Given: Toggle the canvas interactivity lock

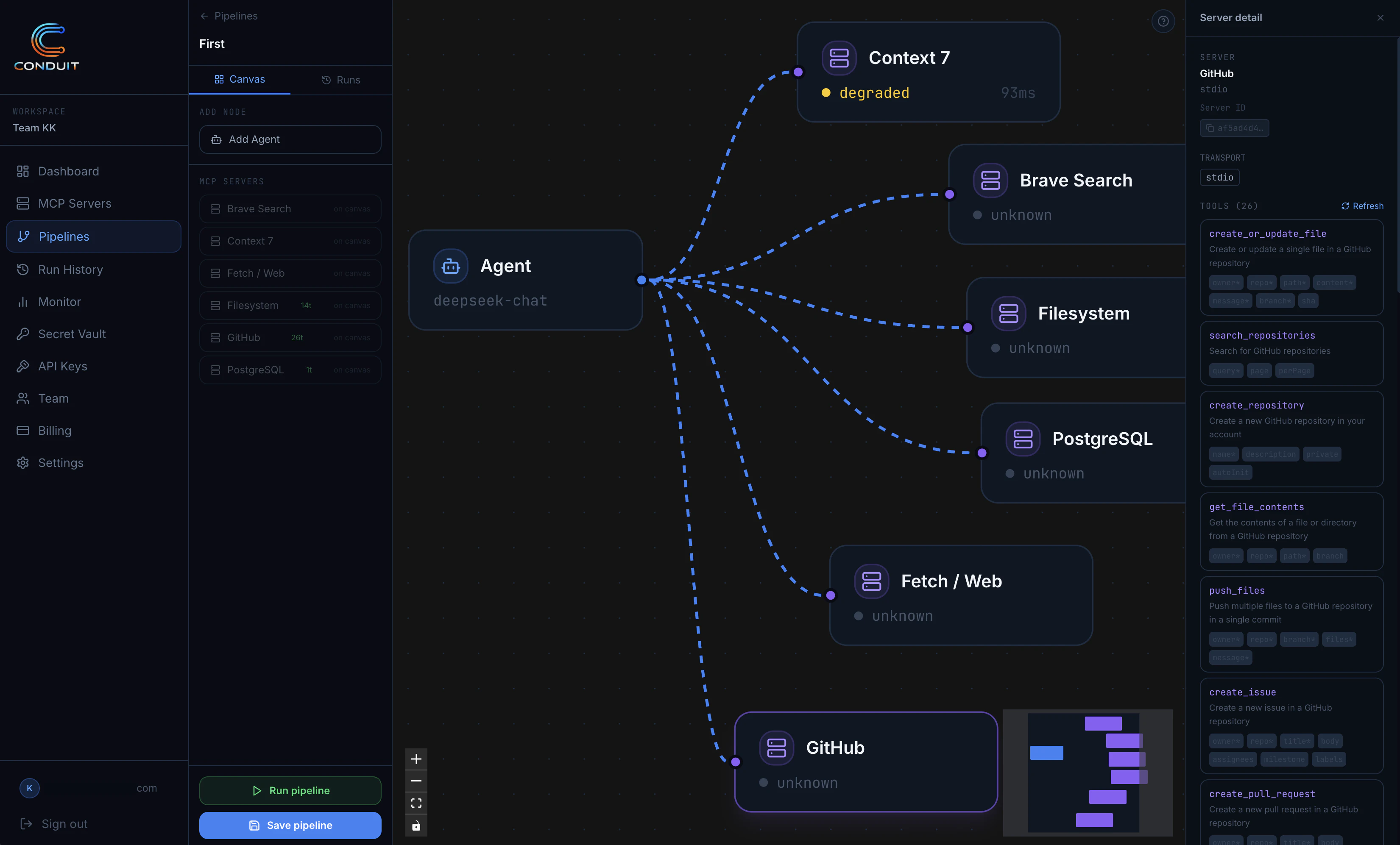Looking at the screenshot, I should pos(416,825).
